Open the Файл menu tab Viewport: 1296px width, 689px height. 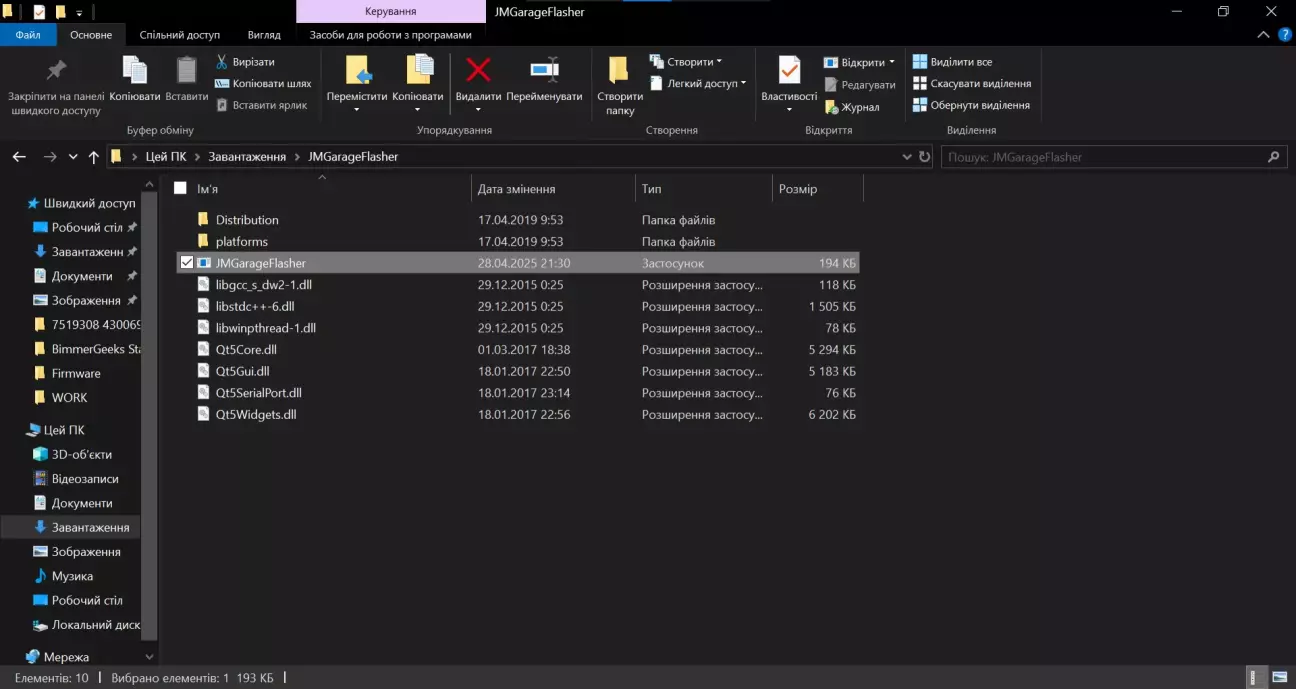(x=28, y=35)
